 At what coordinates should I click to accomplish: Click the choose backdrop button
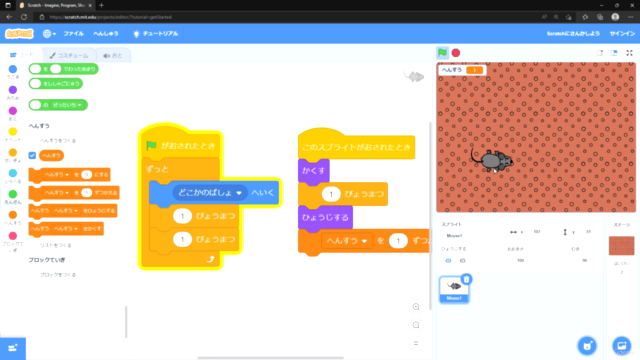[622, 346]
